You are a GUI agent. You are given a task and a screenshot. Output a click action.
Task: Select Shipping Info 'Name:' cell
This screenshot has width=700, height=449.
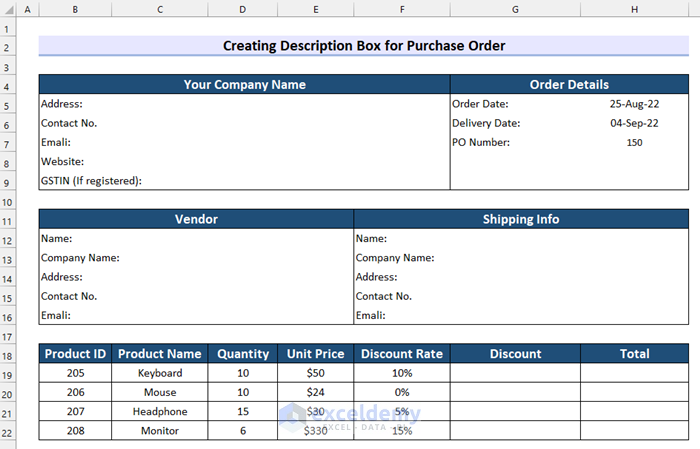pos(521,238)
